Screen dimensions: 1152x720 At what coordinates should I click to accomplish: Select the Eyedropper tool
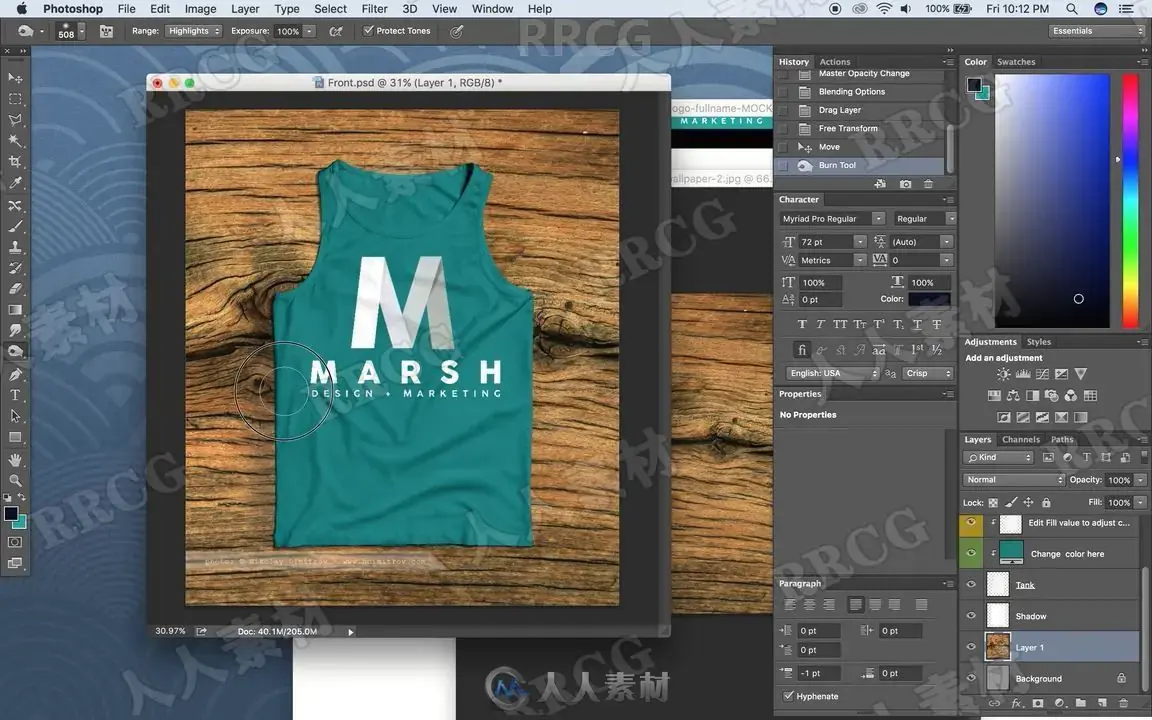15,183
